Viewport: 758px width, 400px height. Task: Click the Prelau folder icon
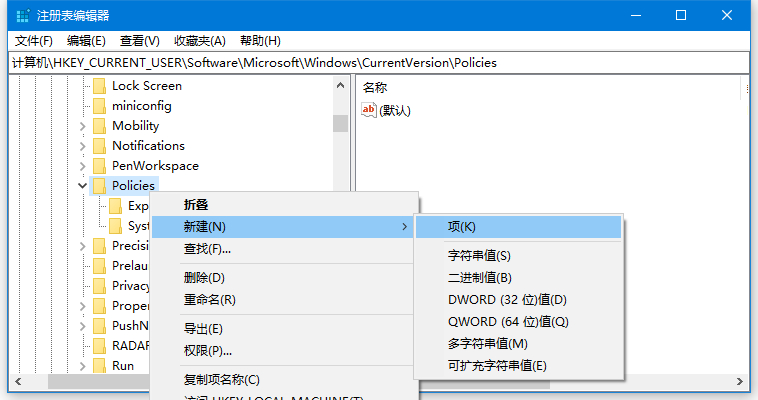coord(100,266)
